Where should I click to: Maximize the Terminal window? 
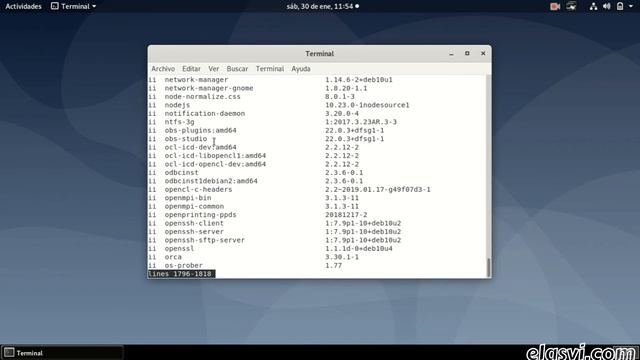pyautogui.click(x=467, y=53)
